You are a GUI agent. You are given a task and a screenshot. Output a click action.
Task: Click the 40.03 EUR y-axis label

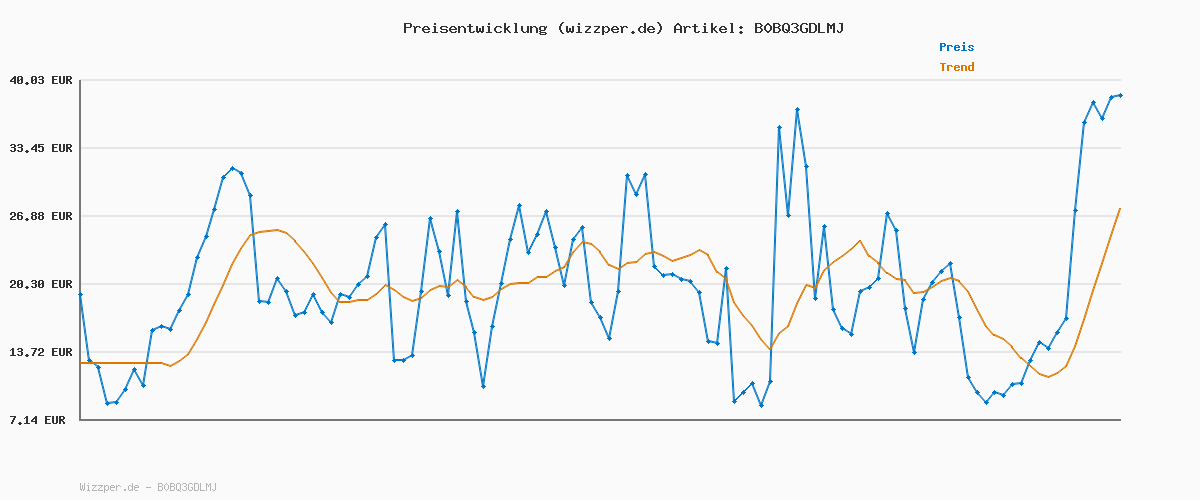(41, 80)
